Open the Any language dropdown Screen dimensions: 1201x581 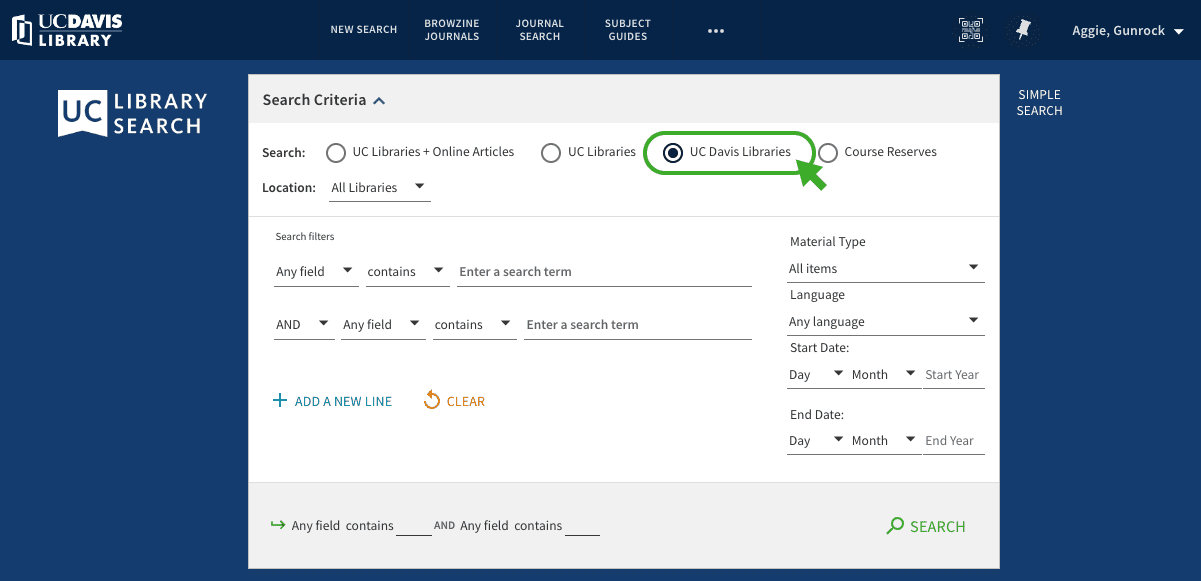click(x=884, y=322)
